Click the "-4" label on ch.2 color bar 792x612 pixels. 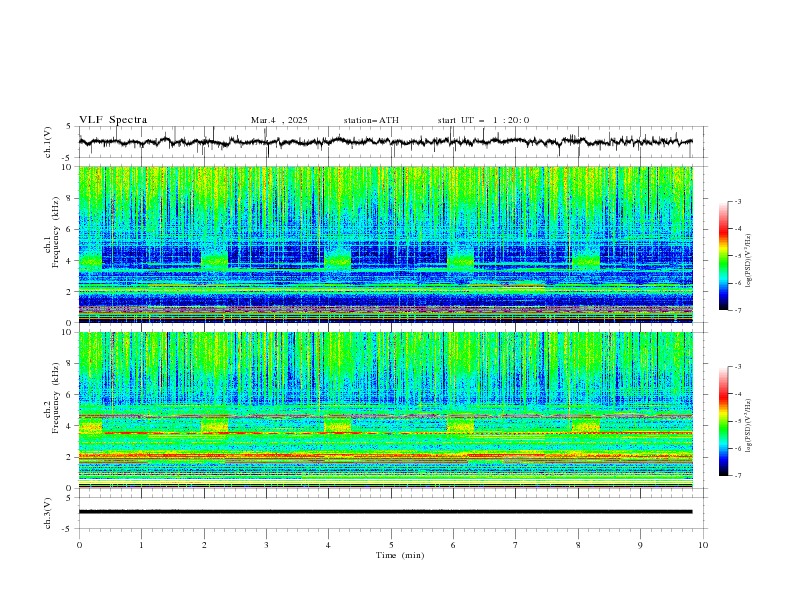737,394
